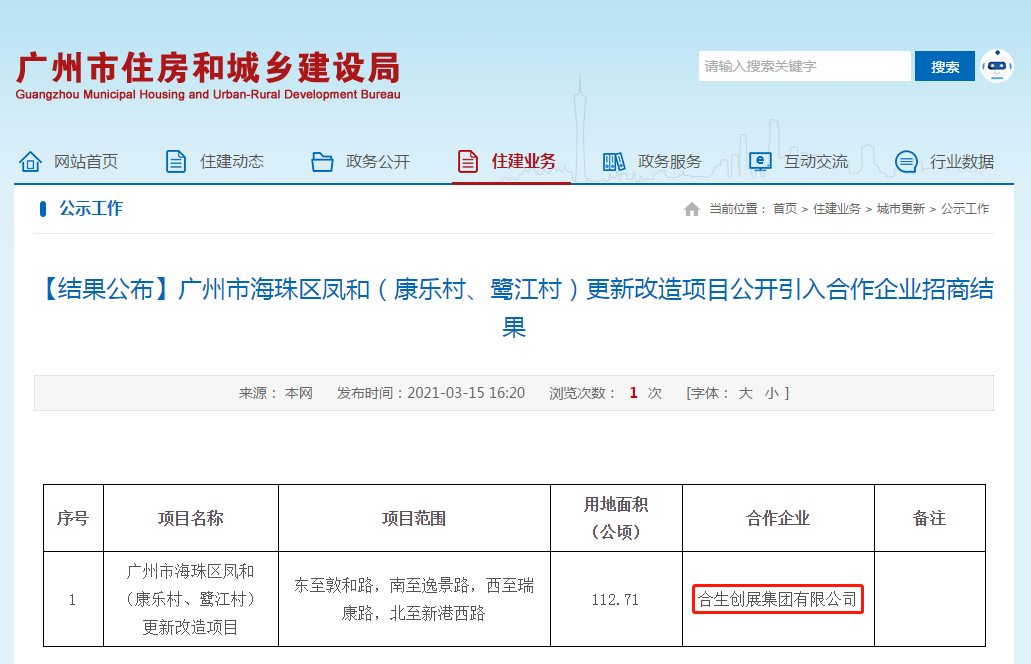Click the 合作企业 table header

click(x=778, y=518)
